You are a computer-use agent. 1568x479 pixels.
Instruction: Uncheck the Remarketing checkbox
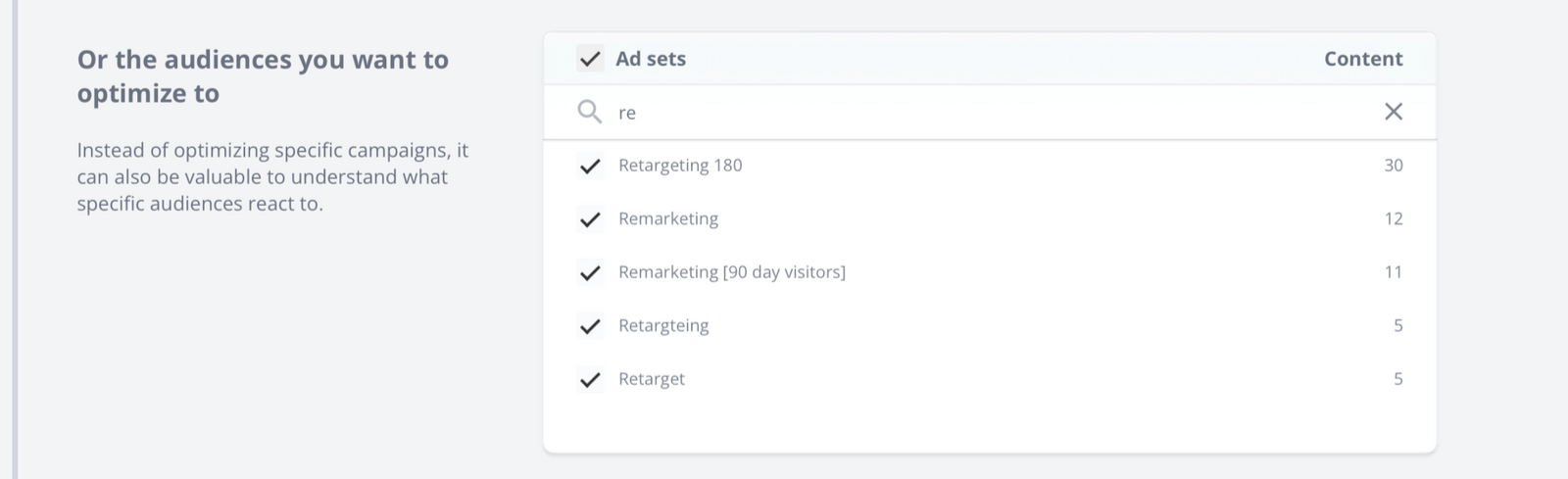click(x=590, y=218)
